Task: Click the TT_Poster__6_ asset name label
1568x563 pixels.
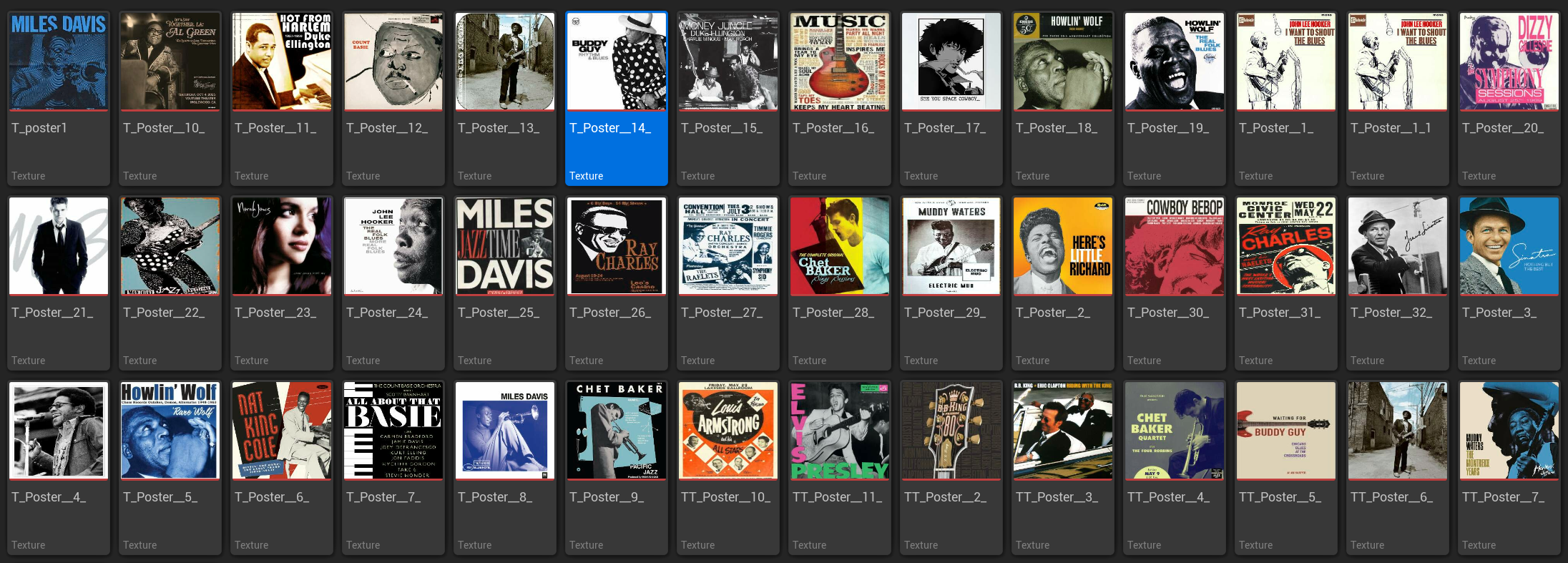Action: [1391, 497]
